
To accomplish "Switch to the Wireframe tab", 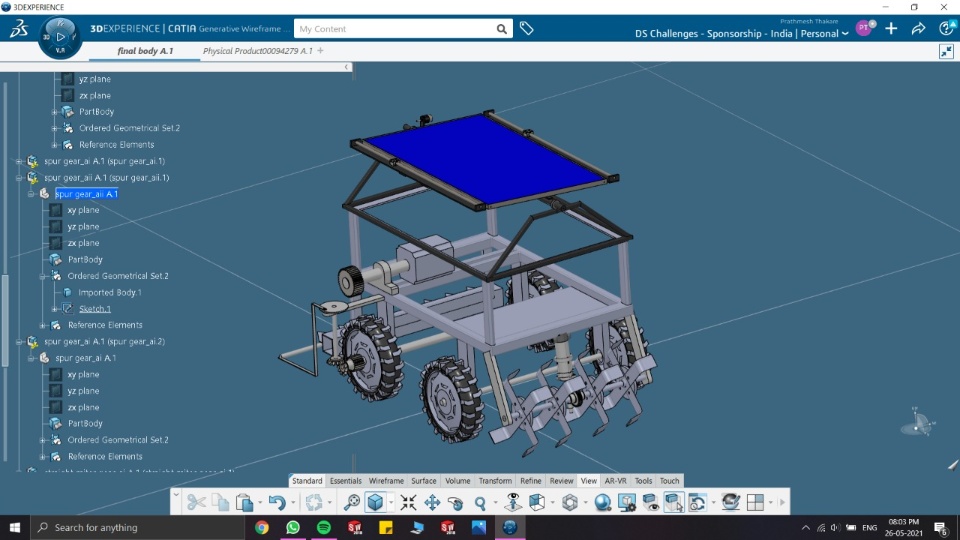I will click(386, 481).
